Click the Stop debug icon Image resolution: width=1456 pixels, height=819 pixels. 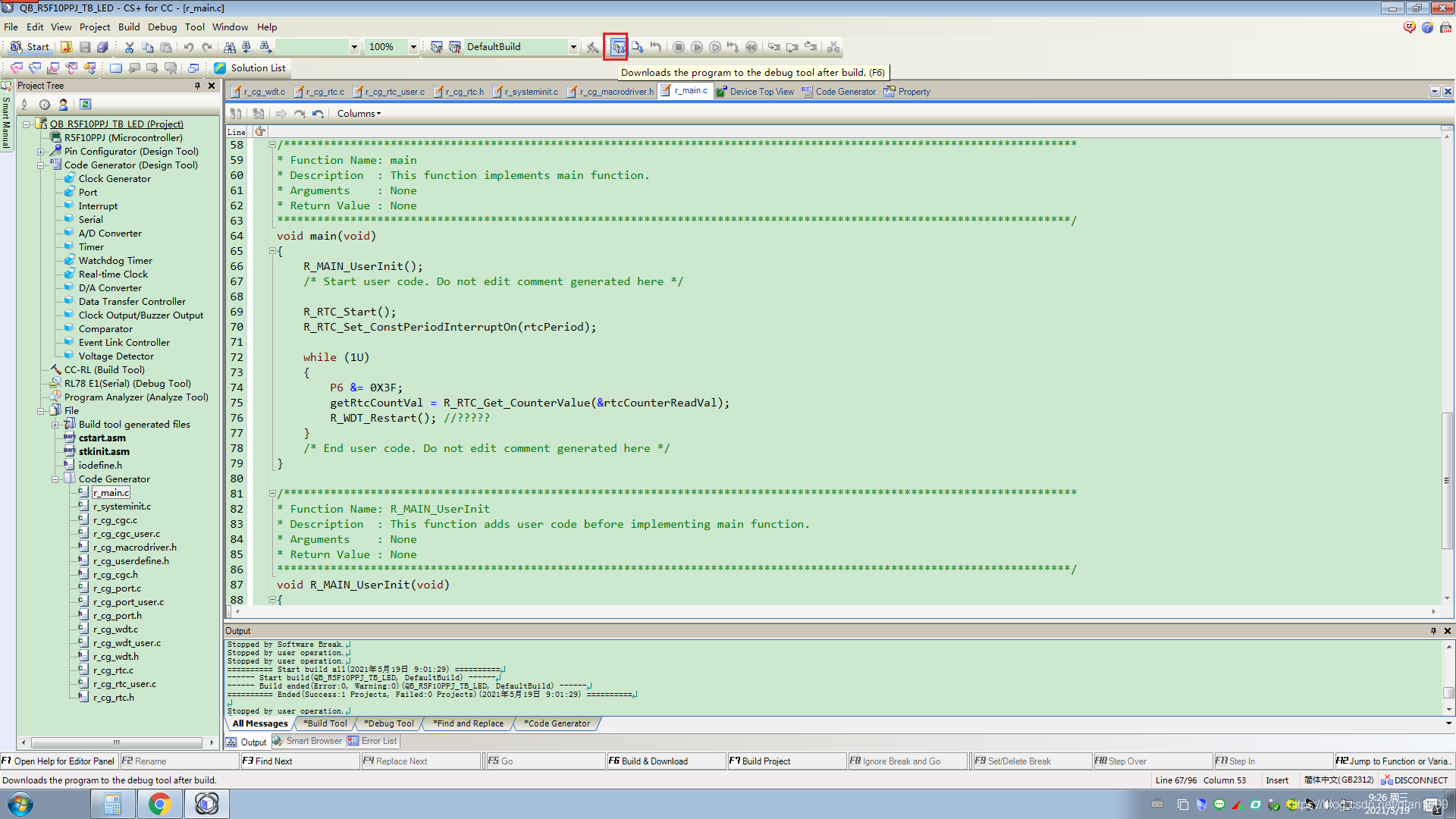pos(679,47)
